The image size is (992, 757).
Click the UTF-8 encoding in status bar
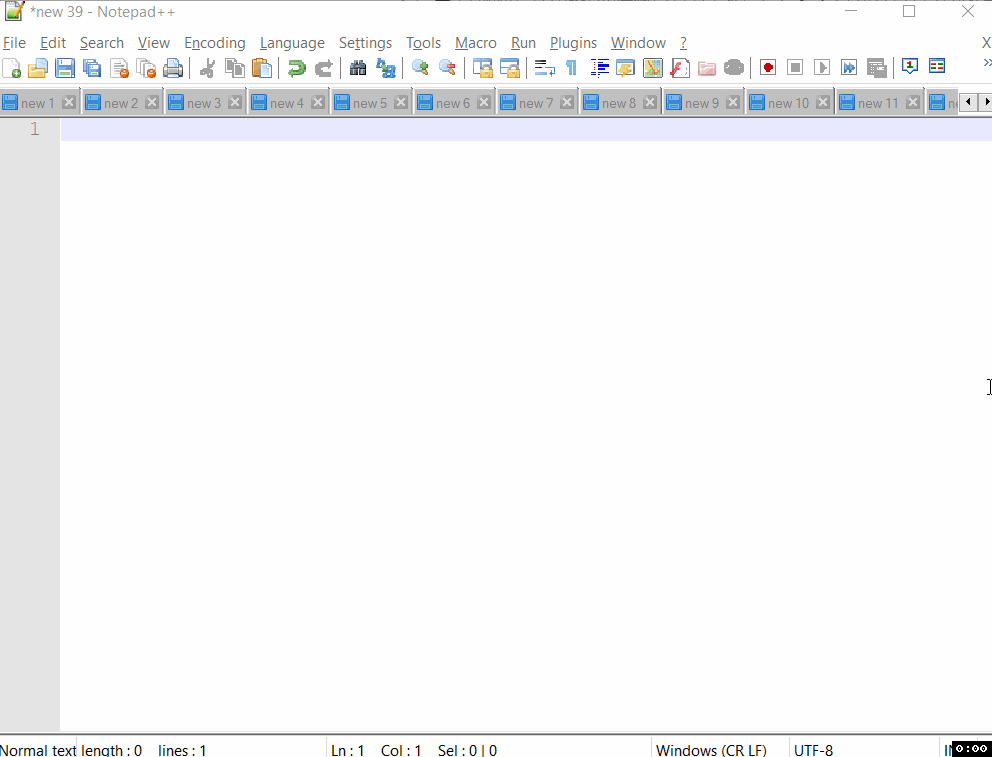[x=812, y=750]
